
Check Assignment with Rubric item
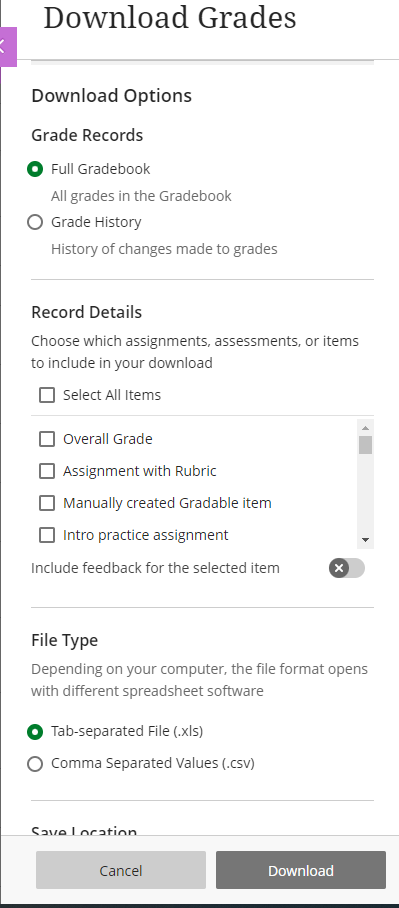coord(47,471)
